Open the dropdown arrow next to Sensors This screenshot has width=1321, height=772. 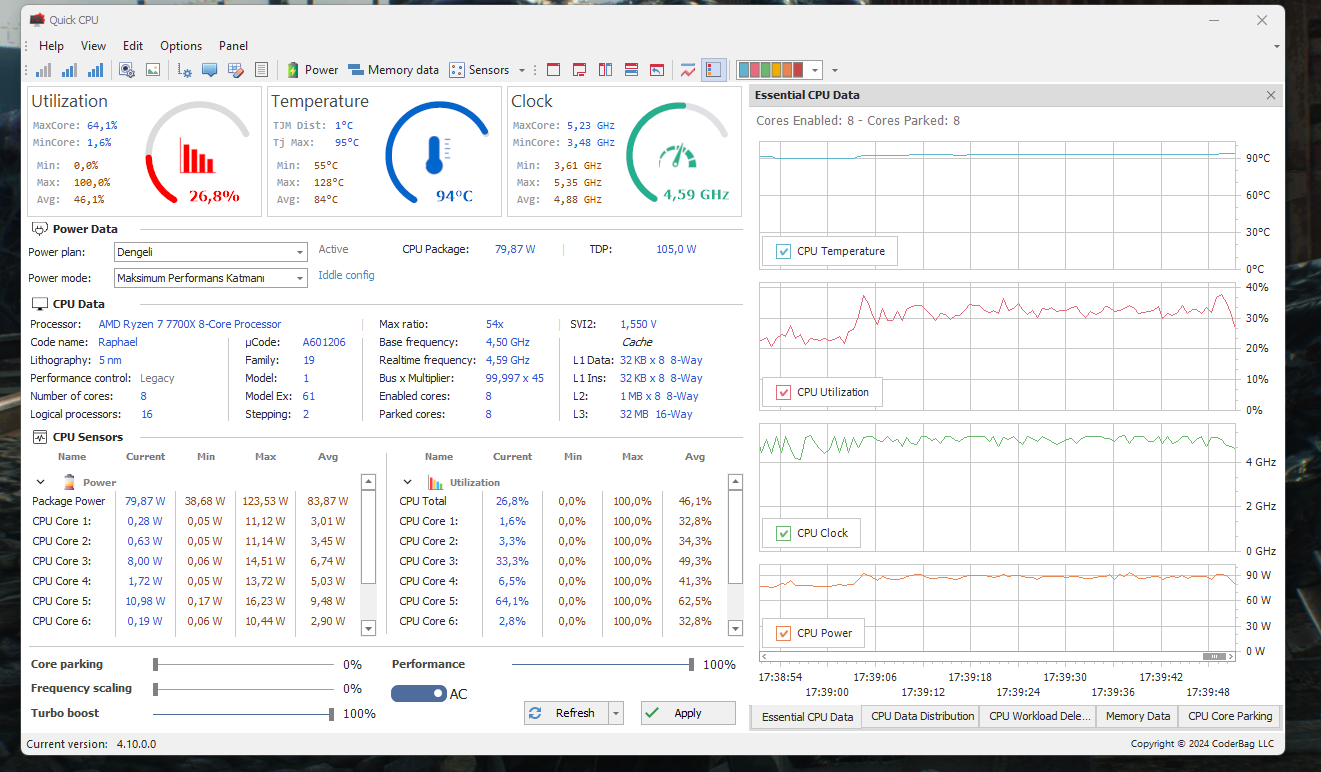click(x=522, y=70)
